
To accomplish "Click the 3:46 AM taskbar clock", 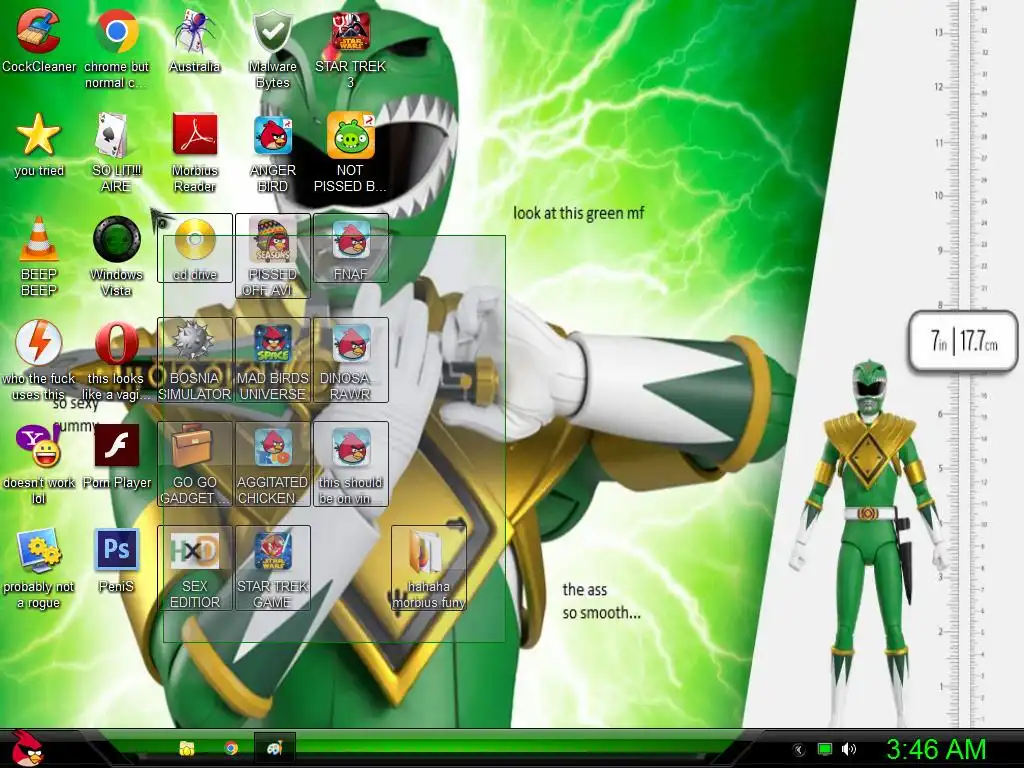I will (x=936, y=749).
